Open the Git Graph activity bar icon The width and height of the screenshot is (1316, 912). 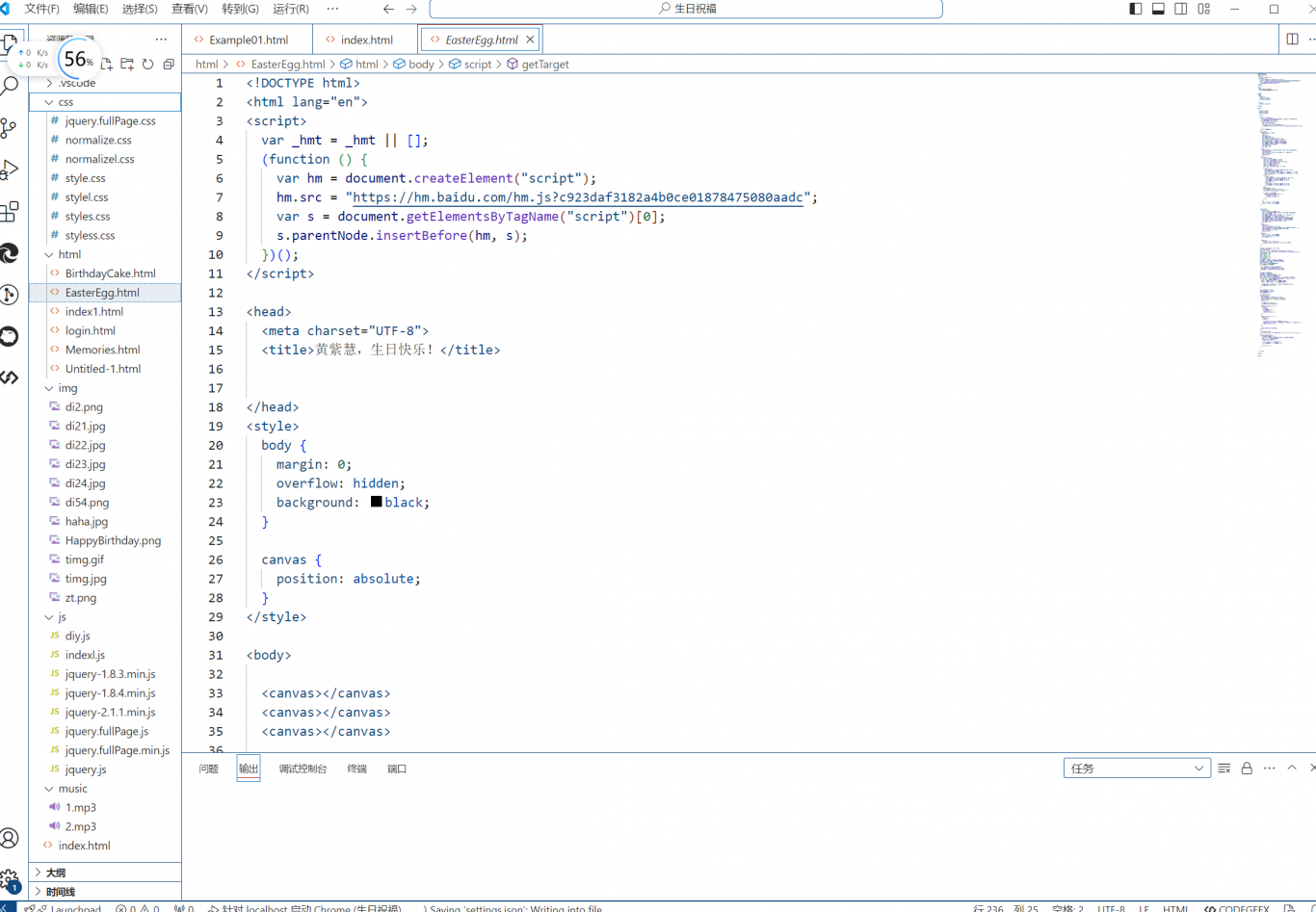(10, 295)
